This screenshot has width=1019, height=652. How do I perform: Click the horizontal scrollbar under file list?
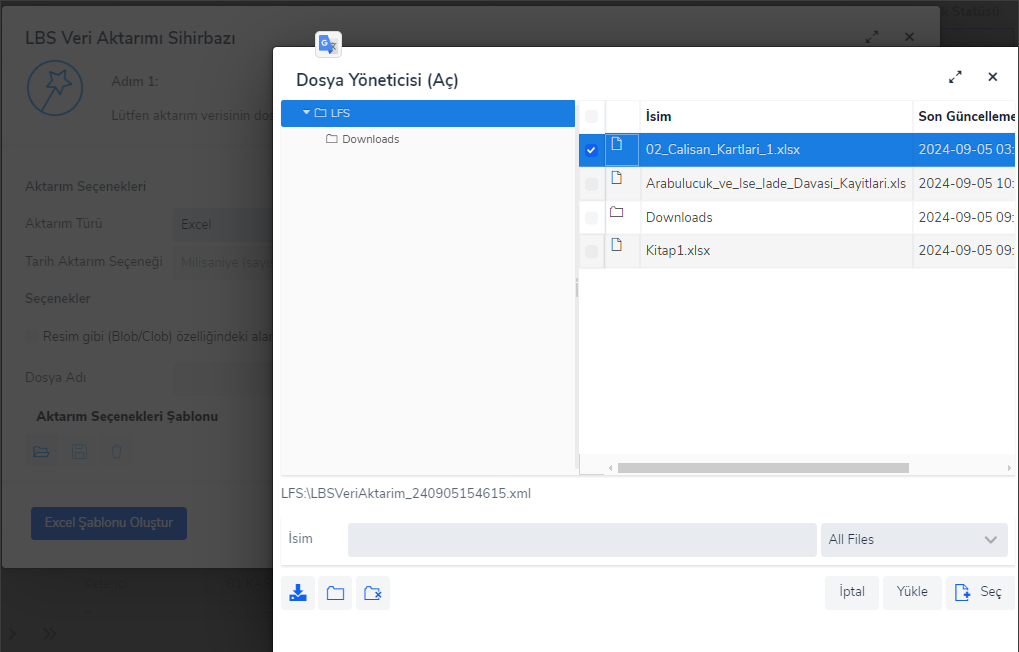pos(762,468)
